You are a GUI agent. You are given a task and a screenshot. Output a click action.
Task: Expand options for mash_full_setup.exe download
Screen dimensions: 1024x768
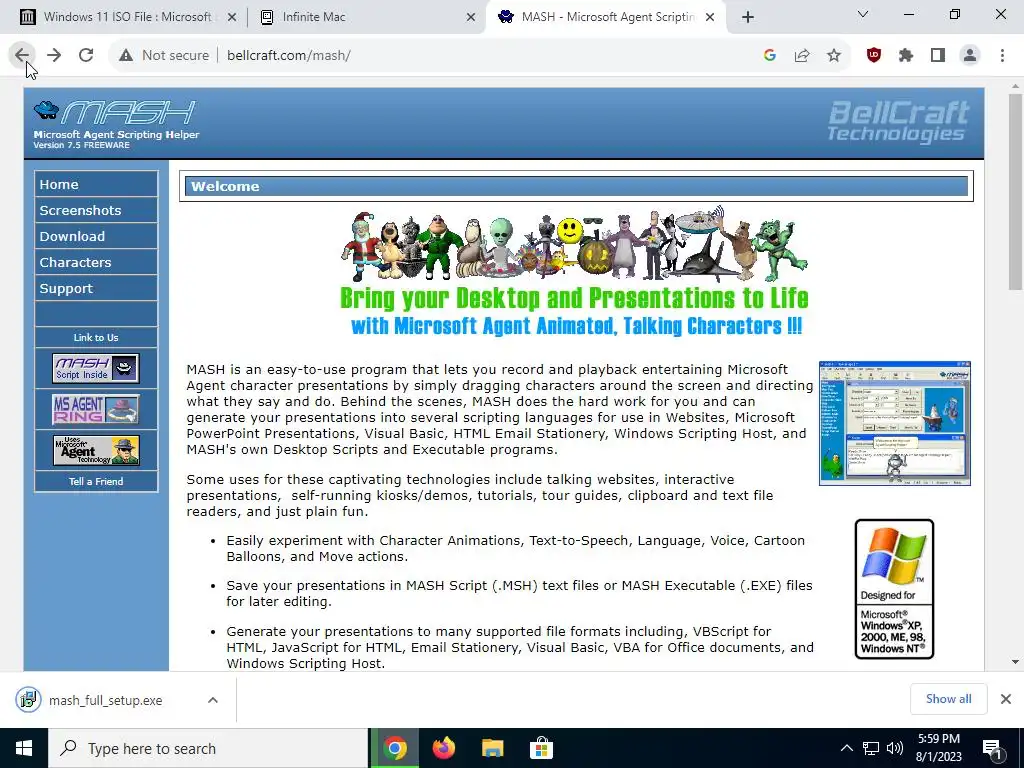coord(213,700)
